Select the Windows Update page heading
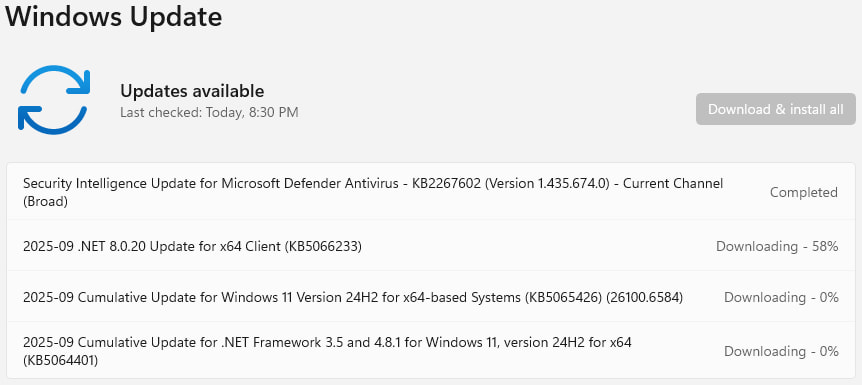This screenshot has width=862, height=385. [114, 16]
